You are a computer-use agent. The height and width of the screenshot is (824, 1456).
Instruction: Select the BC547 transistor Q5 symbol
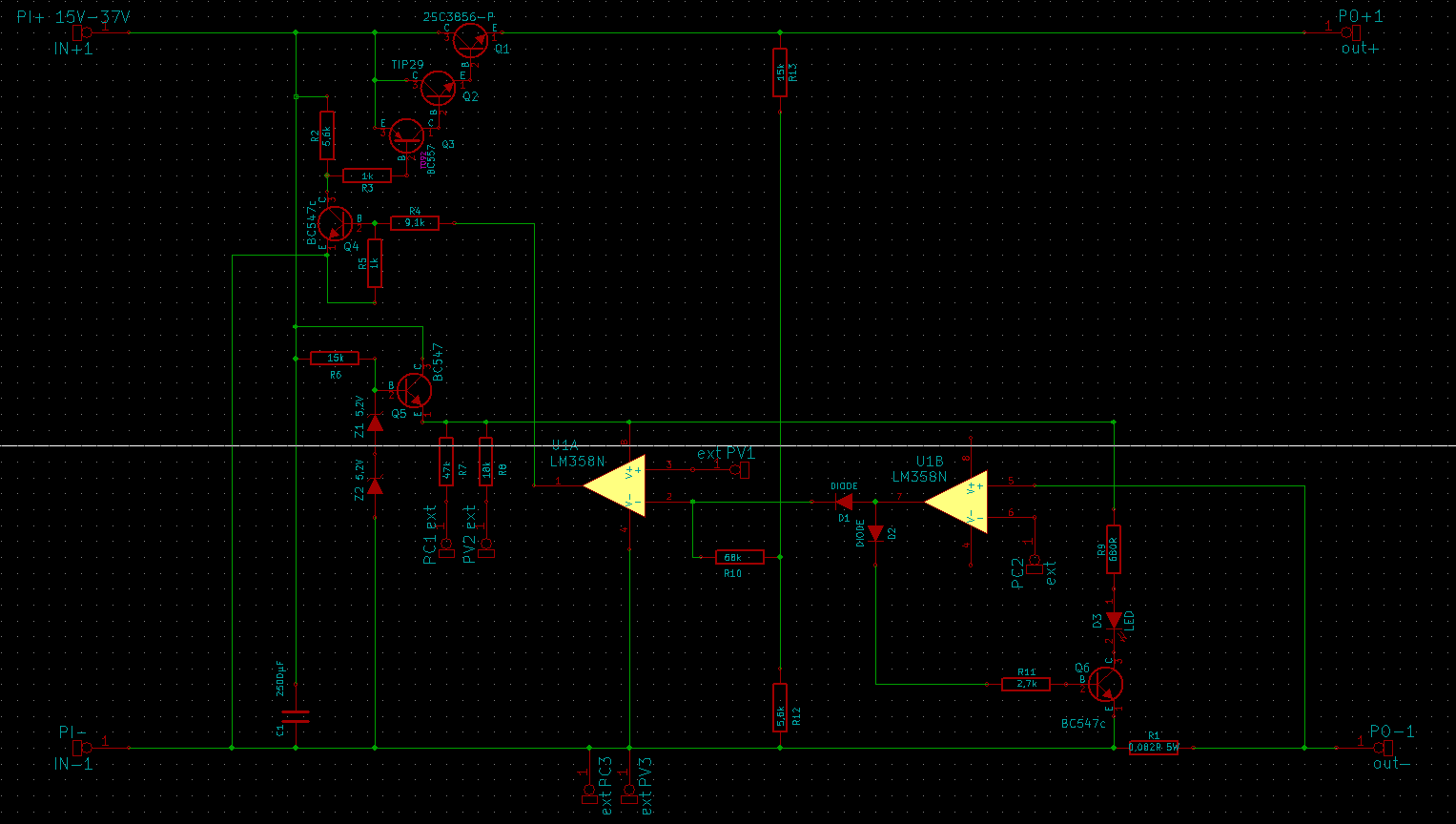click(x=414, y=391)
